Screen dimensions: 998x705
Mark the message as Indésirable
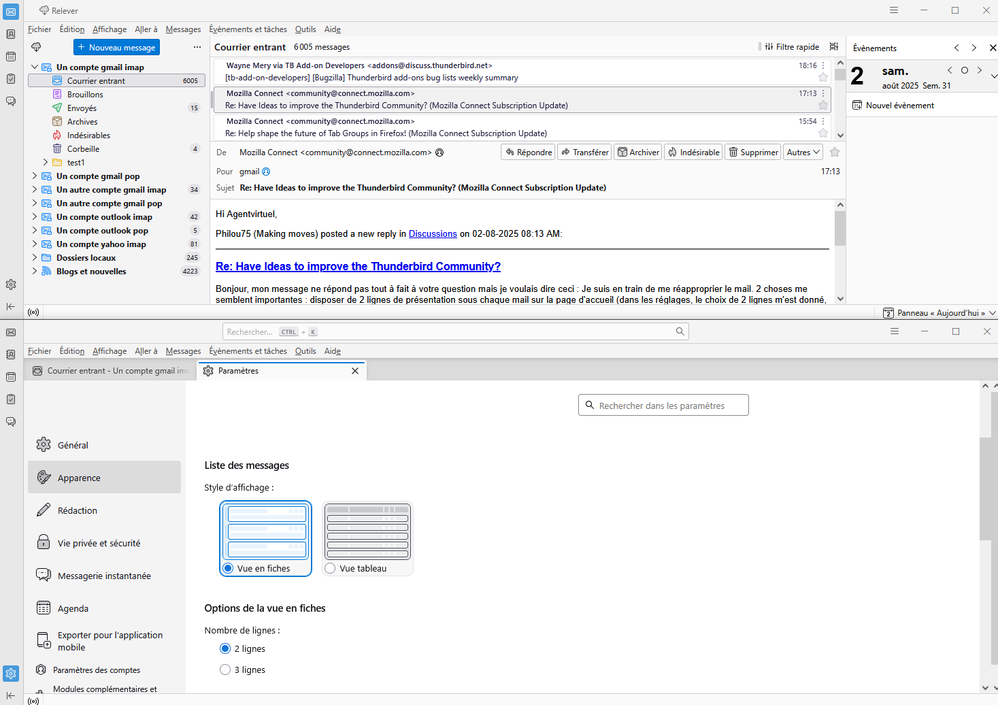(x=693, y=152)
